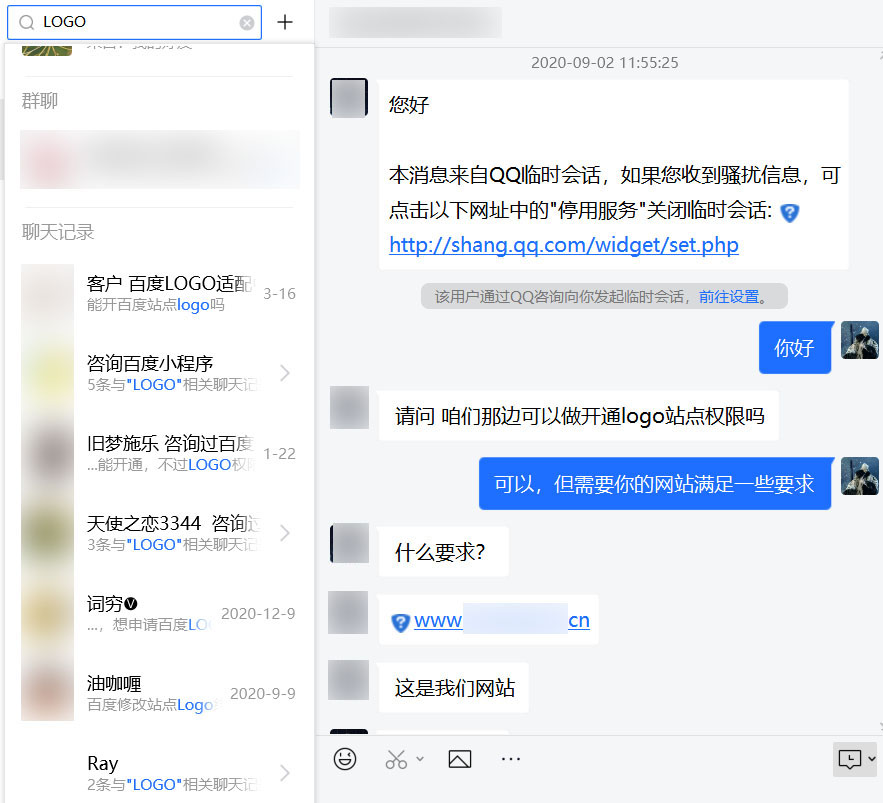Open 词穷 chat record
Screen dimensions: 883x803
point(160,613)
